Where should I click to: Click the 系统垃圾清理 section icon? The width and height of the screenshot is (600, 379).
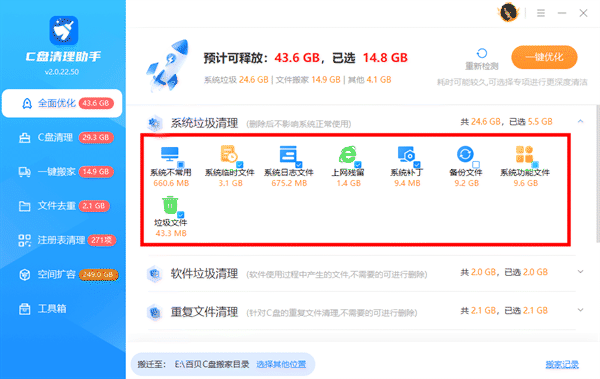(155, 123)
